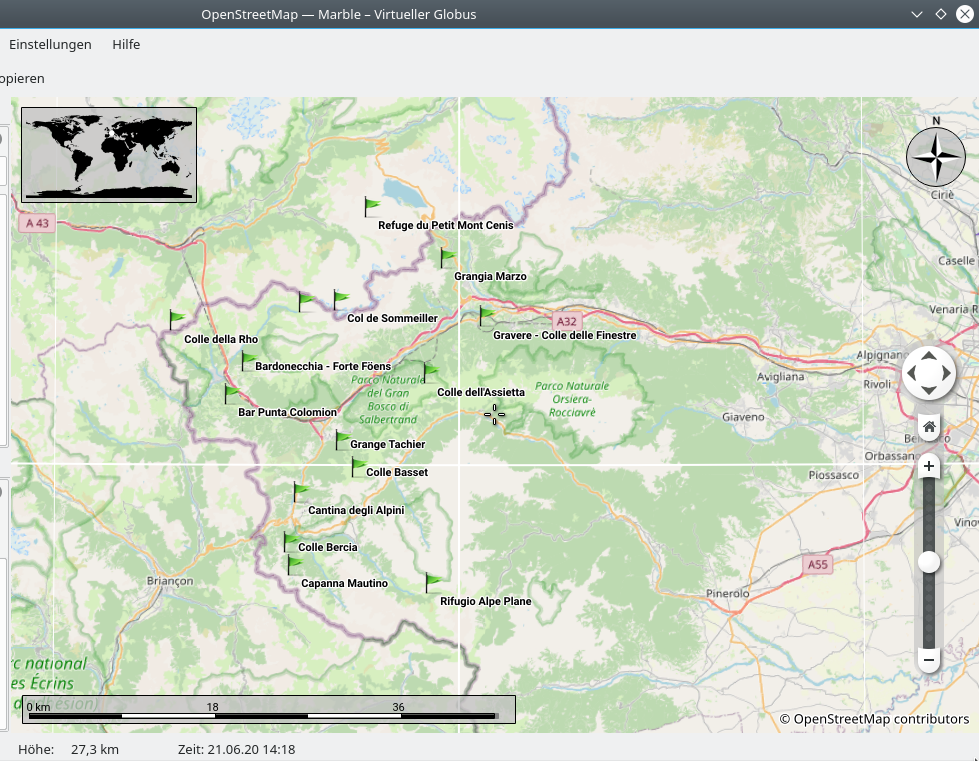979x761 pixels.
Task: Click the Colle Basset green flag
Action: click(x=359, y=466)
